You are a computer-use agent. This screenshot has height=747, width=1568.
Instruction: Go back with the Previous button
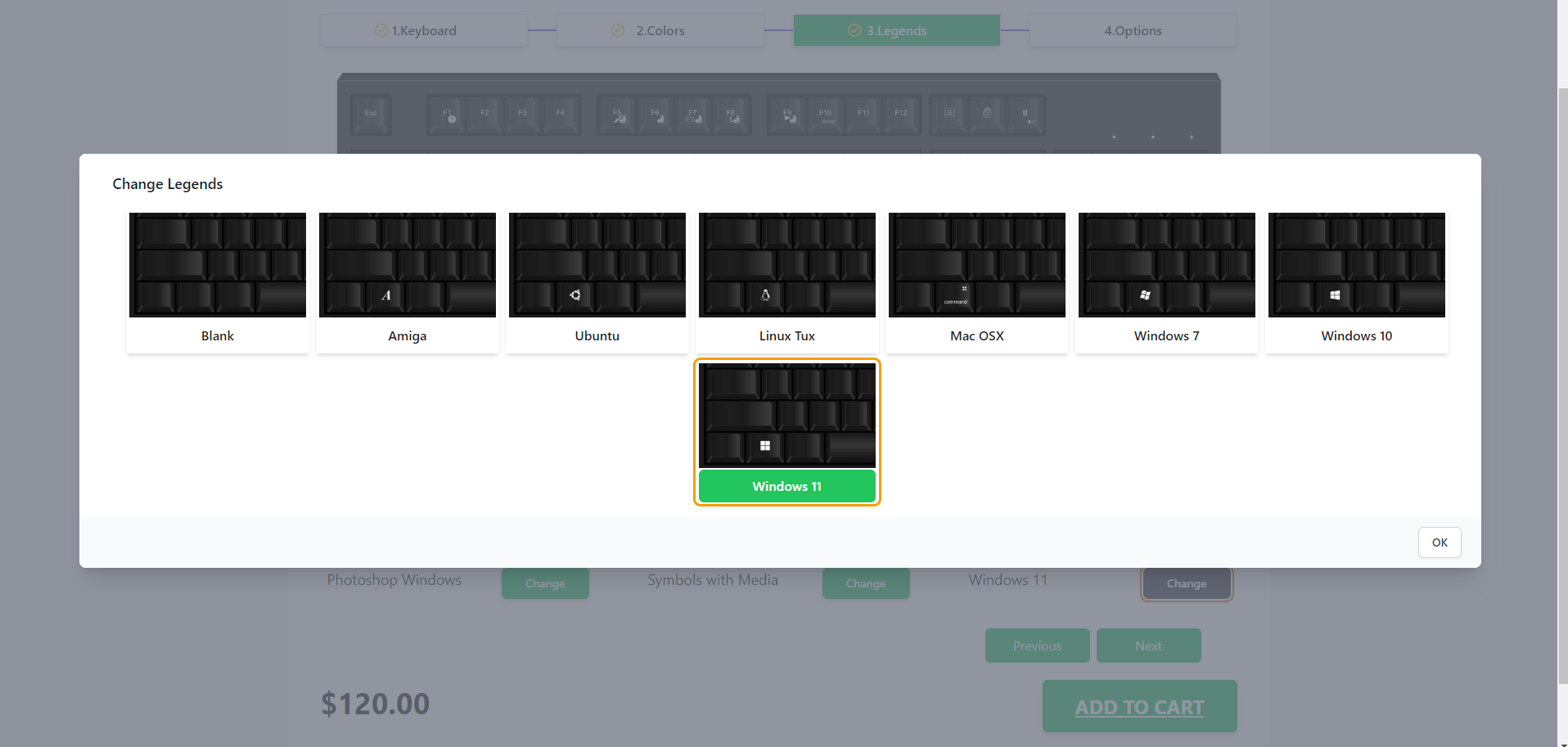click(x=1038, y=646)
